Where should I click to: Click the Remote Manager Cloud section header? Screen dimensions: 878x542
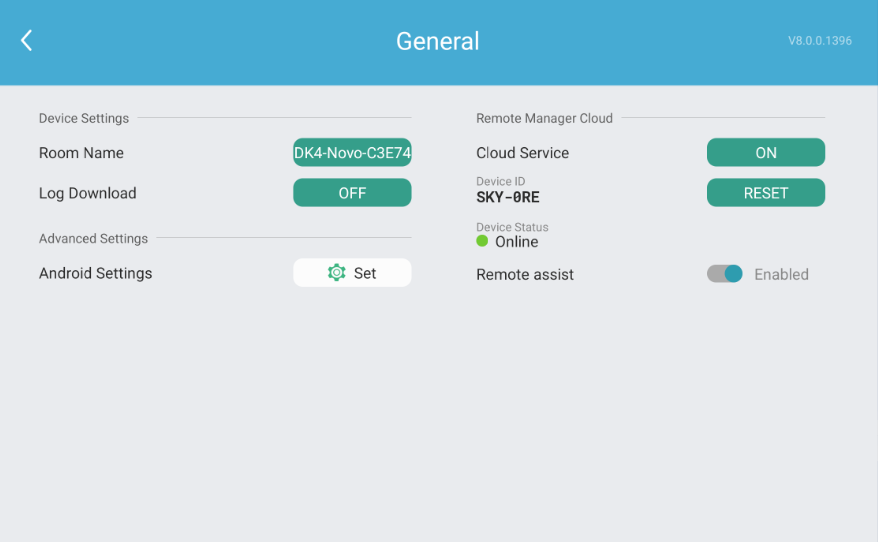click(544, 118)
